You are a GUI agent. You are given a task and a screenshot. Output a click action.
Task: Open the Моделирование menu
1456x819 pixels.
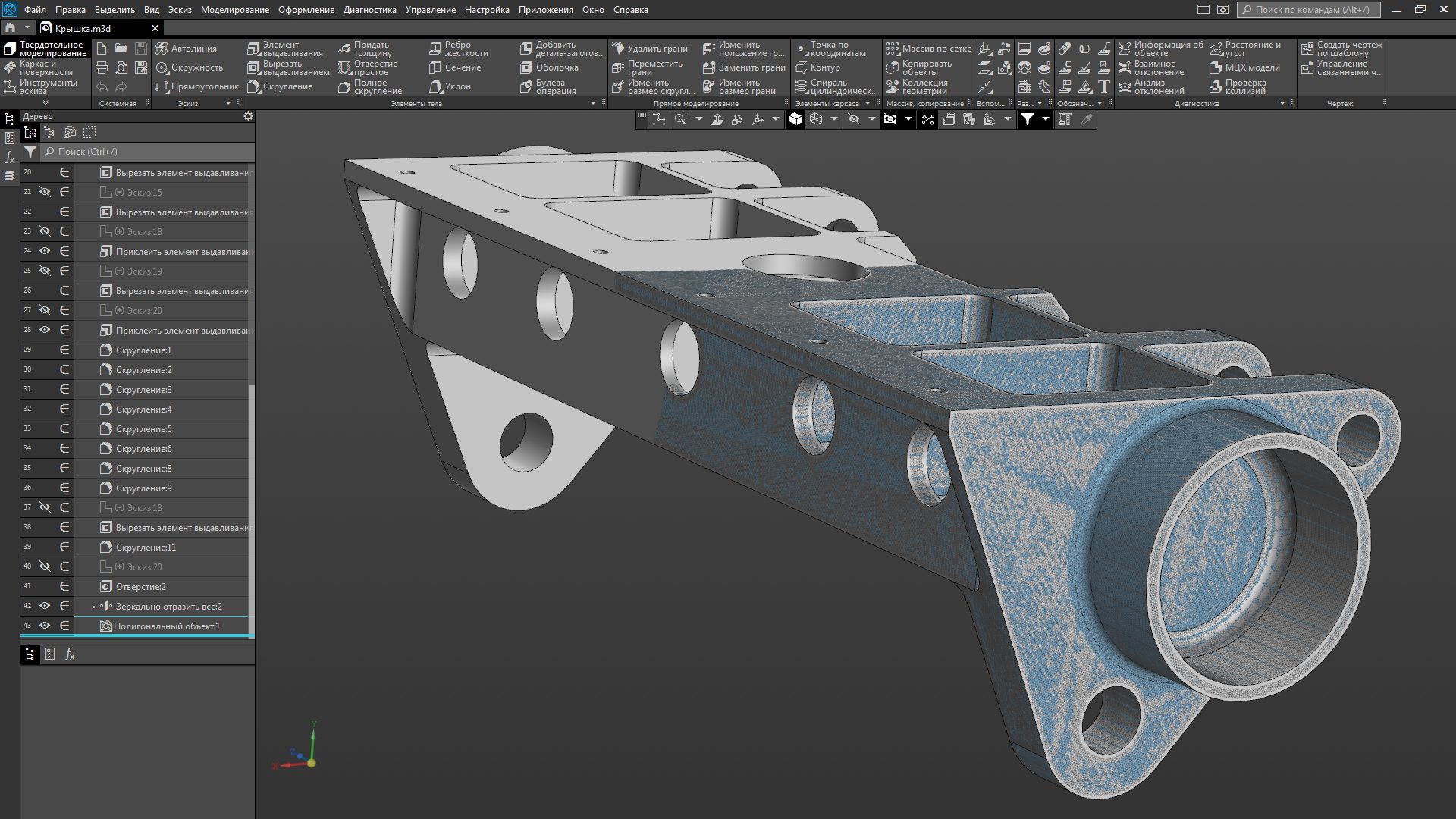pos(234,10)
